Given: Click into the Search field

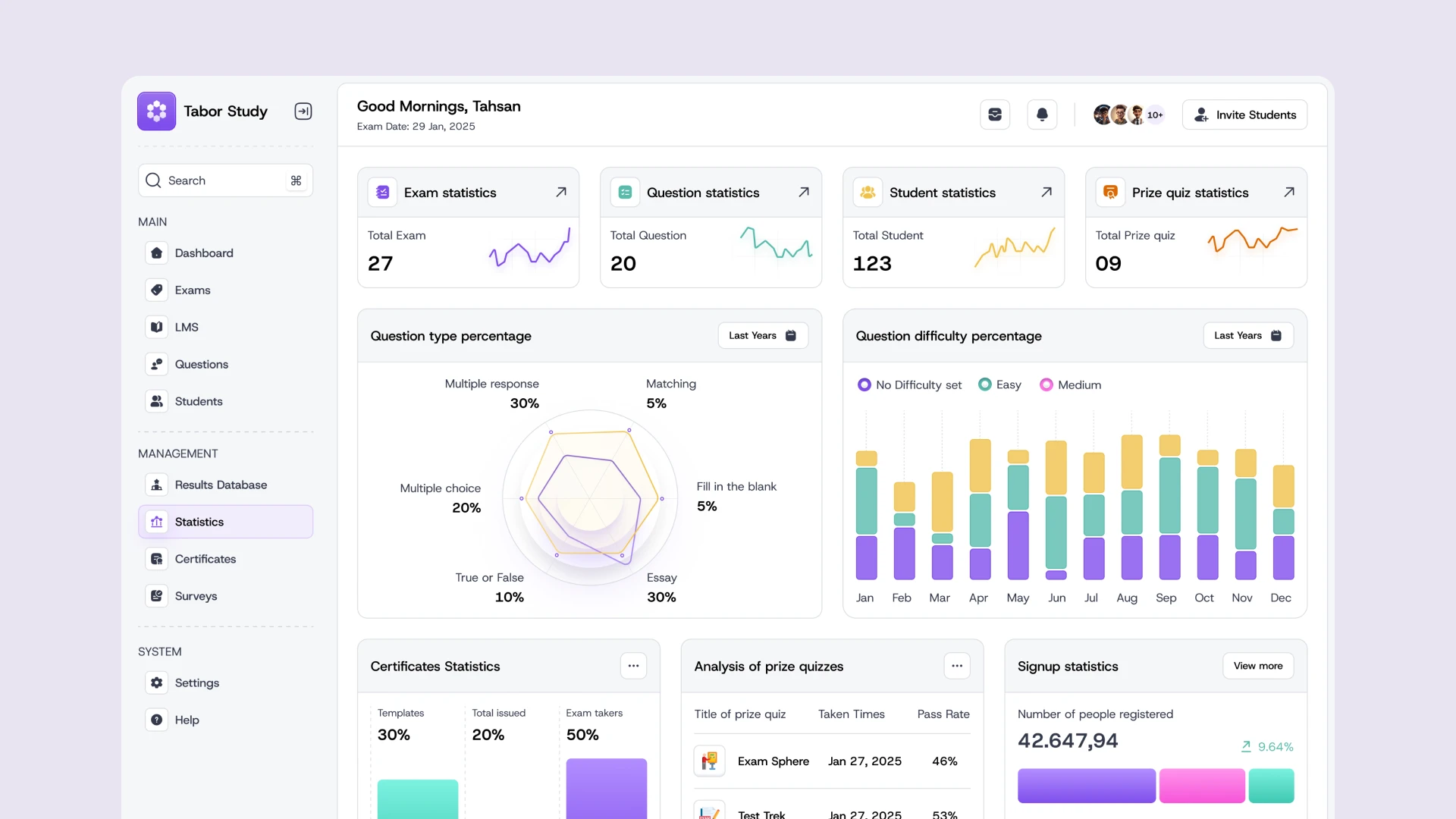Looking at the screenshot, I should [x=225, y=180].
